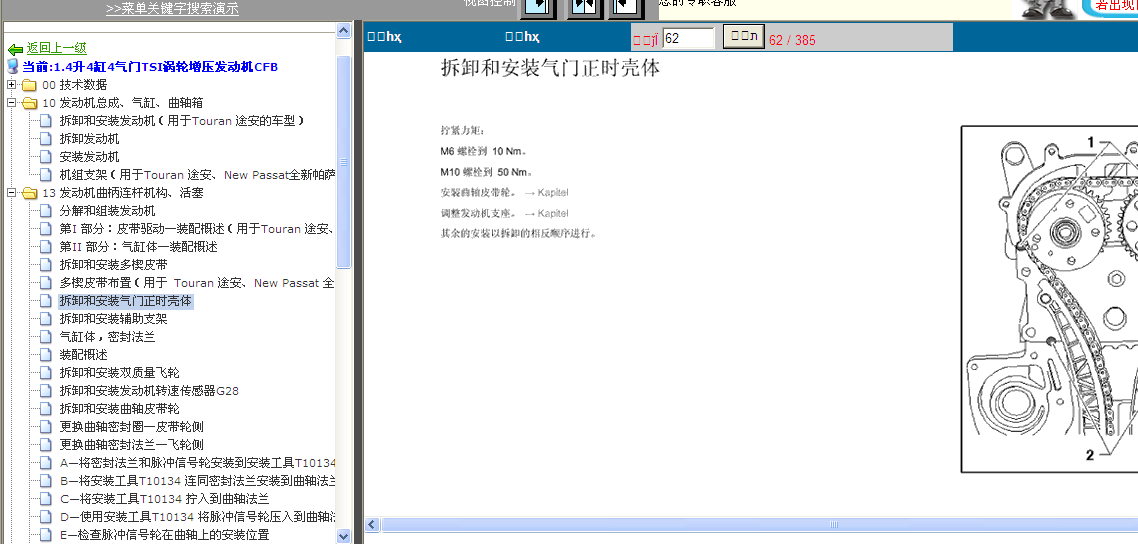Screen dimensions: 1138x544
Task: Open 装配概述 tree item
Action: click(x=83, y=355)
